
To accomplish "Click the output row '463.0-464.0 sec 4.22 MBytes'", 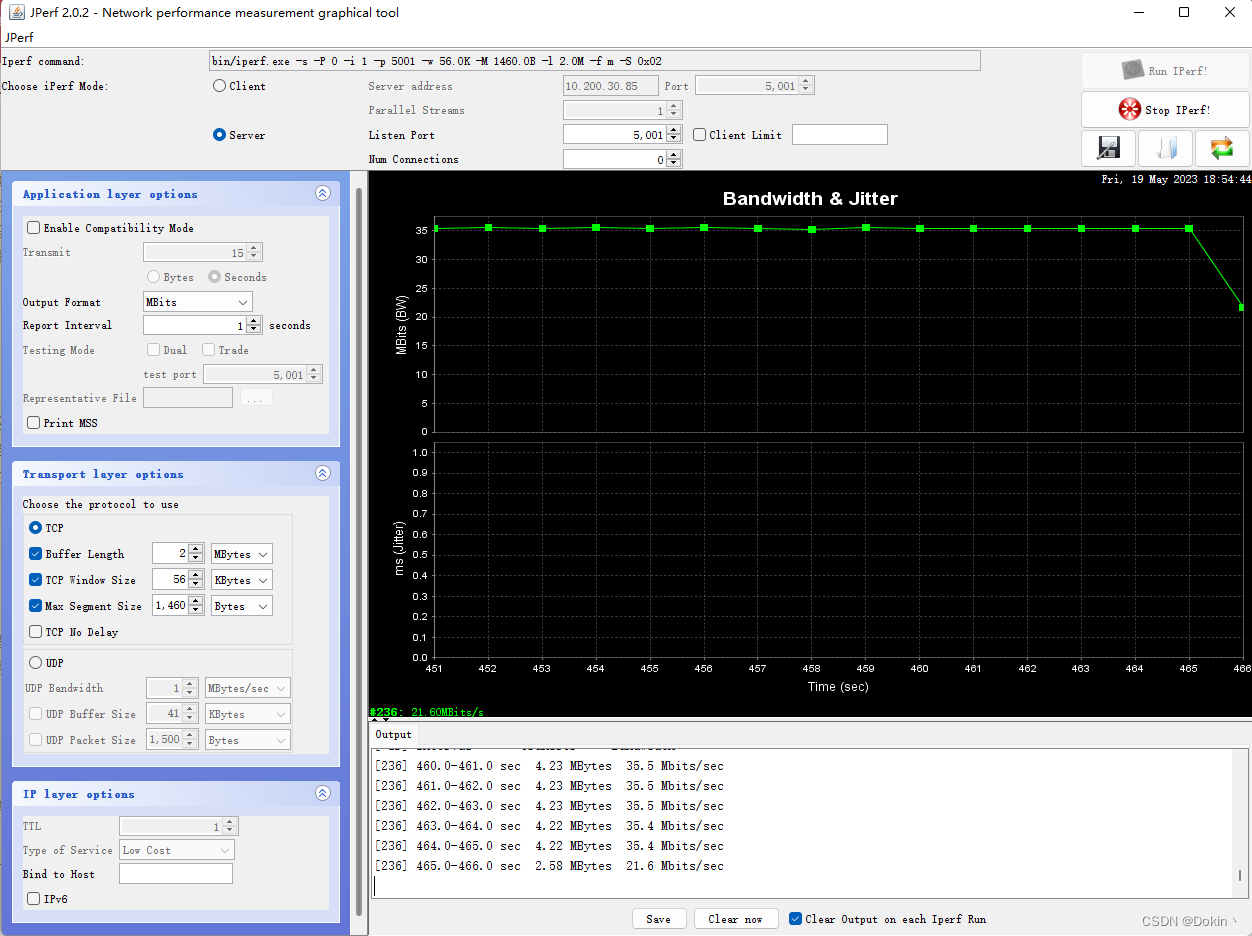I will (550, 826).
